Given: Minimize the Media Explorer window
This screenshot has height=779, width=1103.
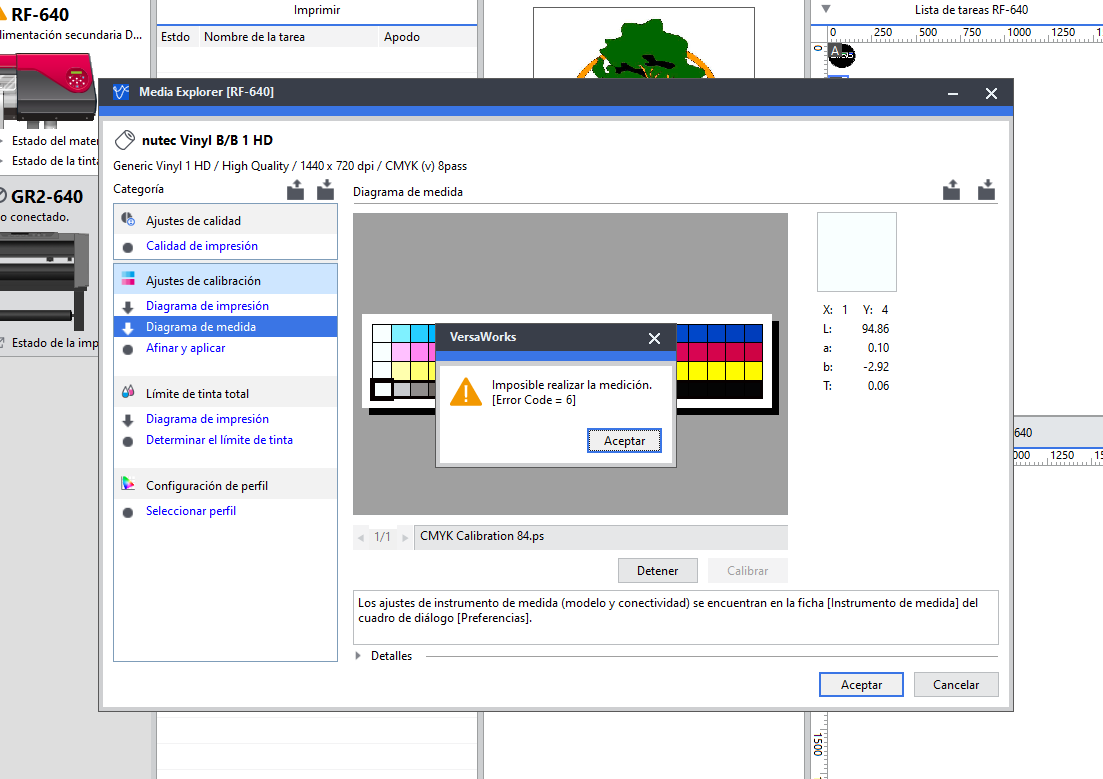Looking at the screenshot, I should (x=952, y=94).
